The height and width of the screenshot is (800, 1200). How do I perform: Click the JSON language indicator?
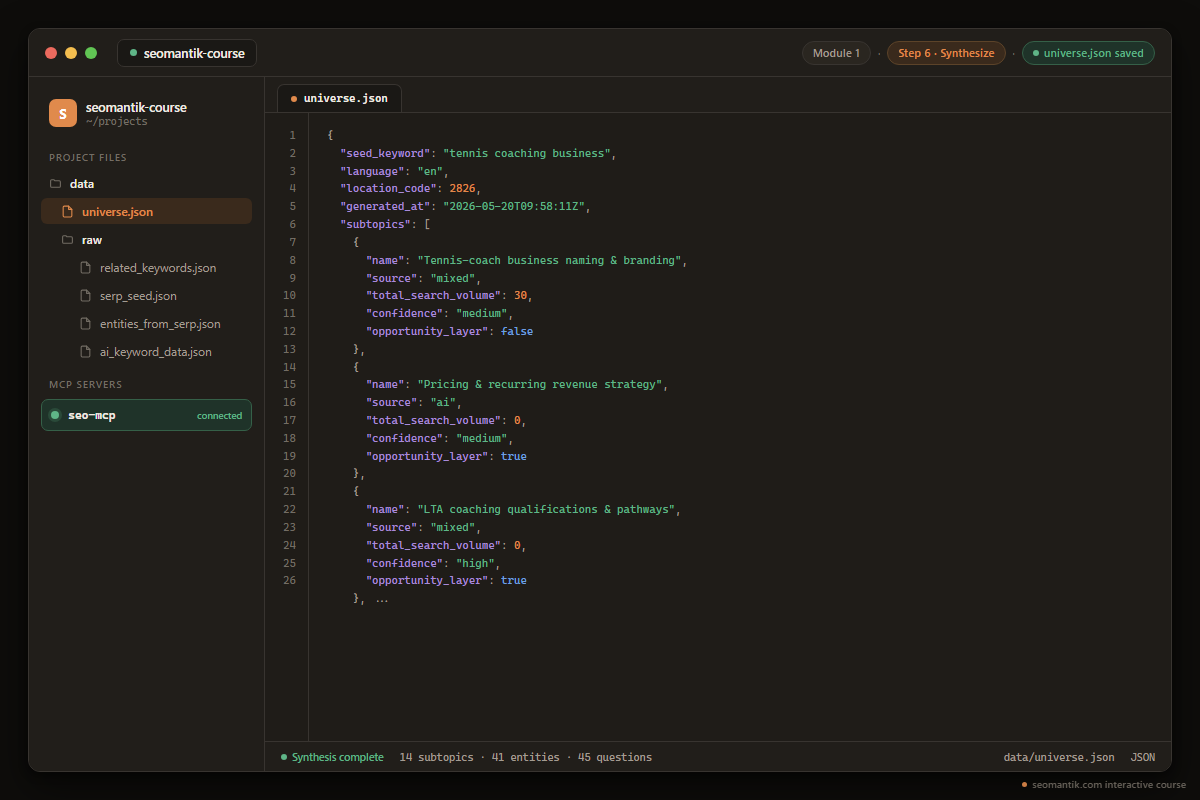1143,757
